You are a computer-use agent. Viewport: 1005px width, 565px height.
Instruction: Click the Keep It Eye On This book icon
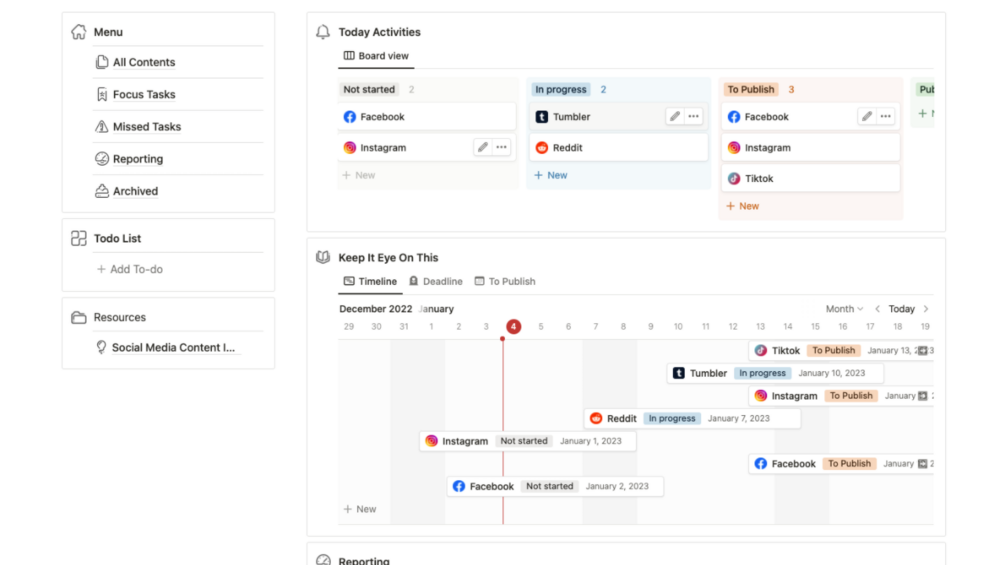(x=323, y=258)
